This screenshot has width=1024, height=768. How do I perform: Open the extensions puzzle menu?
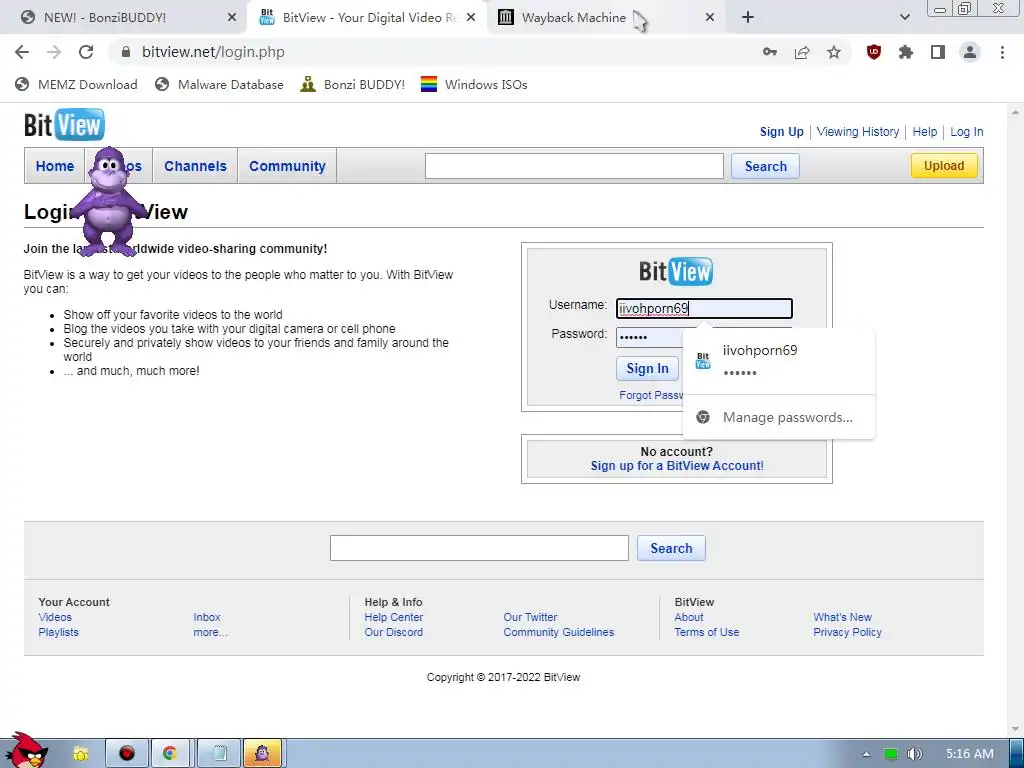906,52
